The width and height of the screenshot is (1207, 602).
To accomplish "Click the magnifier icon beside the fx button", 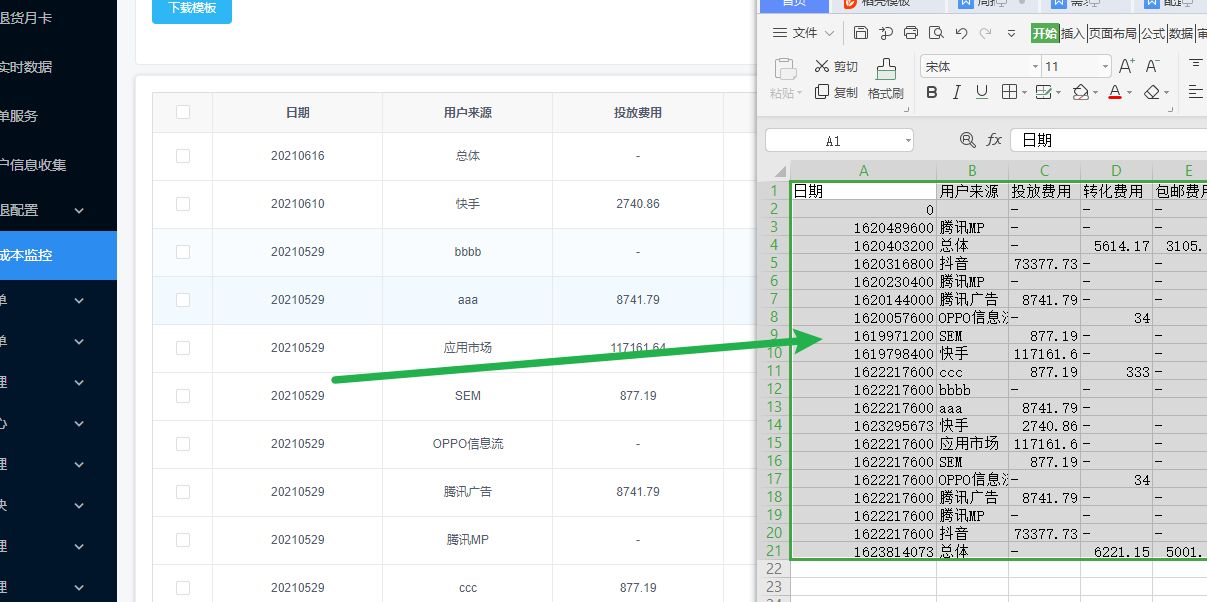I will pos(967,140).
